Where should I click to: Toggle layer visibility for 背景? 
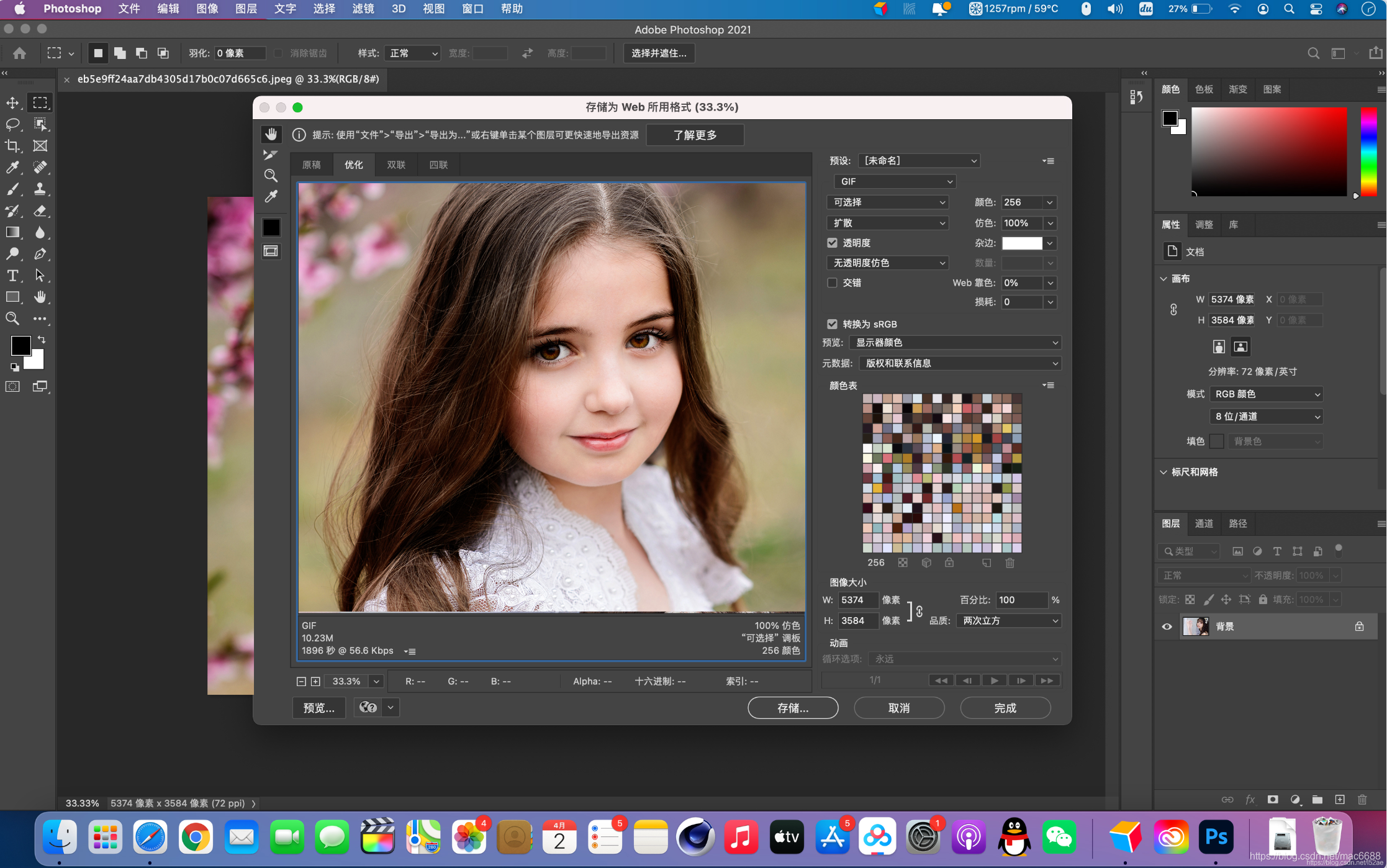[x=1167, y=626]
